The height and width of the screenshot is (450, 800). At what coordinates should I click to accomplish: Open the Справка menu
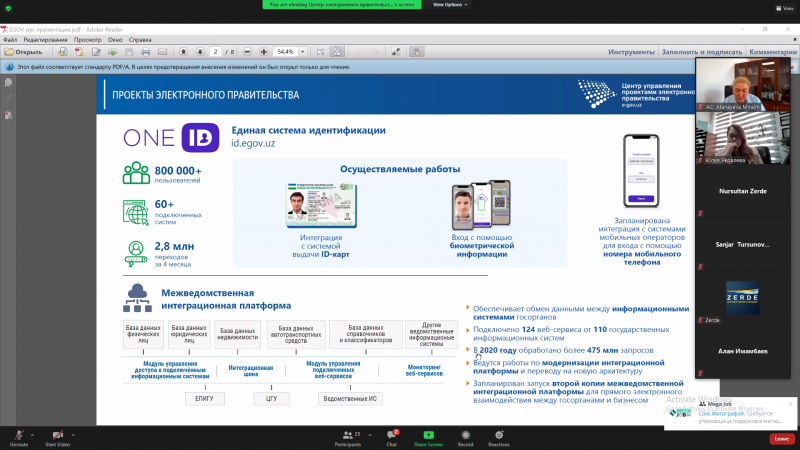tap(140, 39)
